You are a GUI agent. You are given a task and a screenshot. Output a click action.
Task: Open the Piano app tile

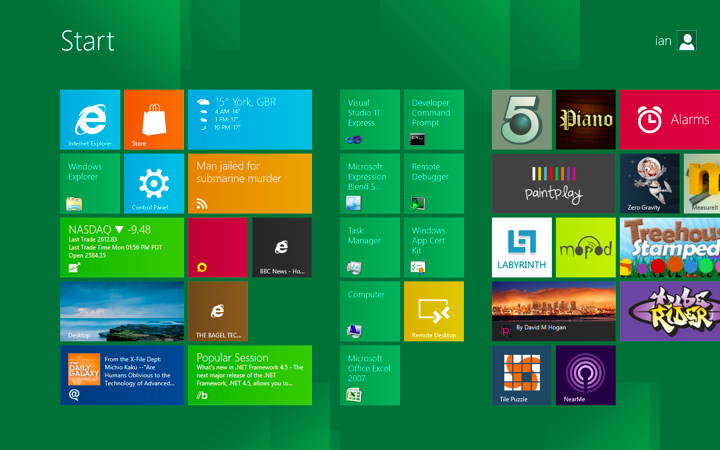[585, 119]
